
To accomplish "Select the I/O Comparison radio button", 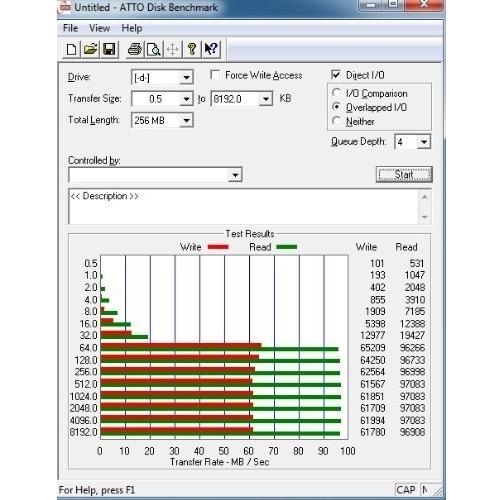I will 337,93.
